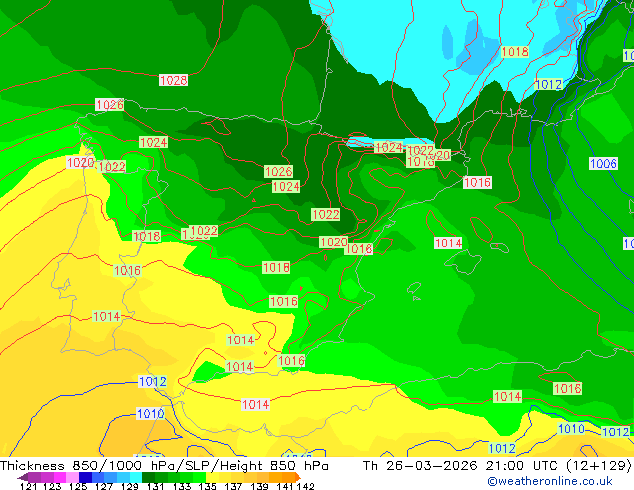Pick the darkest green legend swatch

pos(148,477)
